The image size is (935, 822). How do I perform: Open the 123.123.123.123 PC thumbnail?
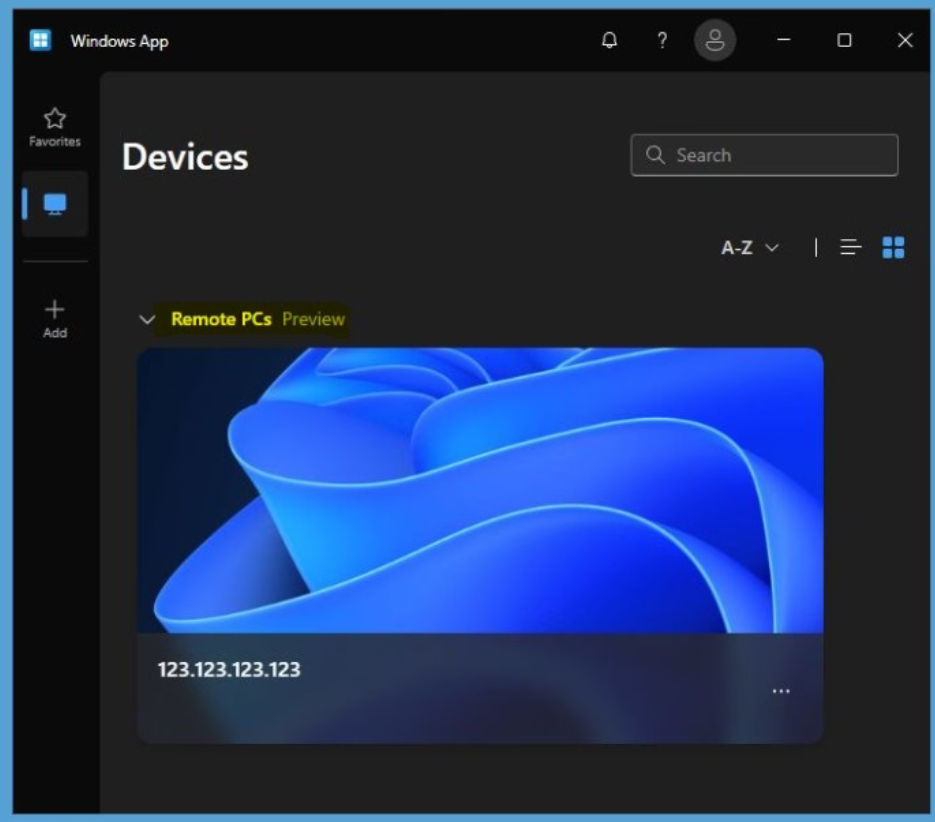click(x=480, y=490)
